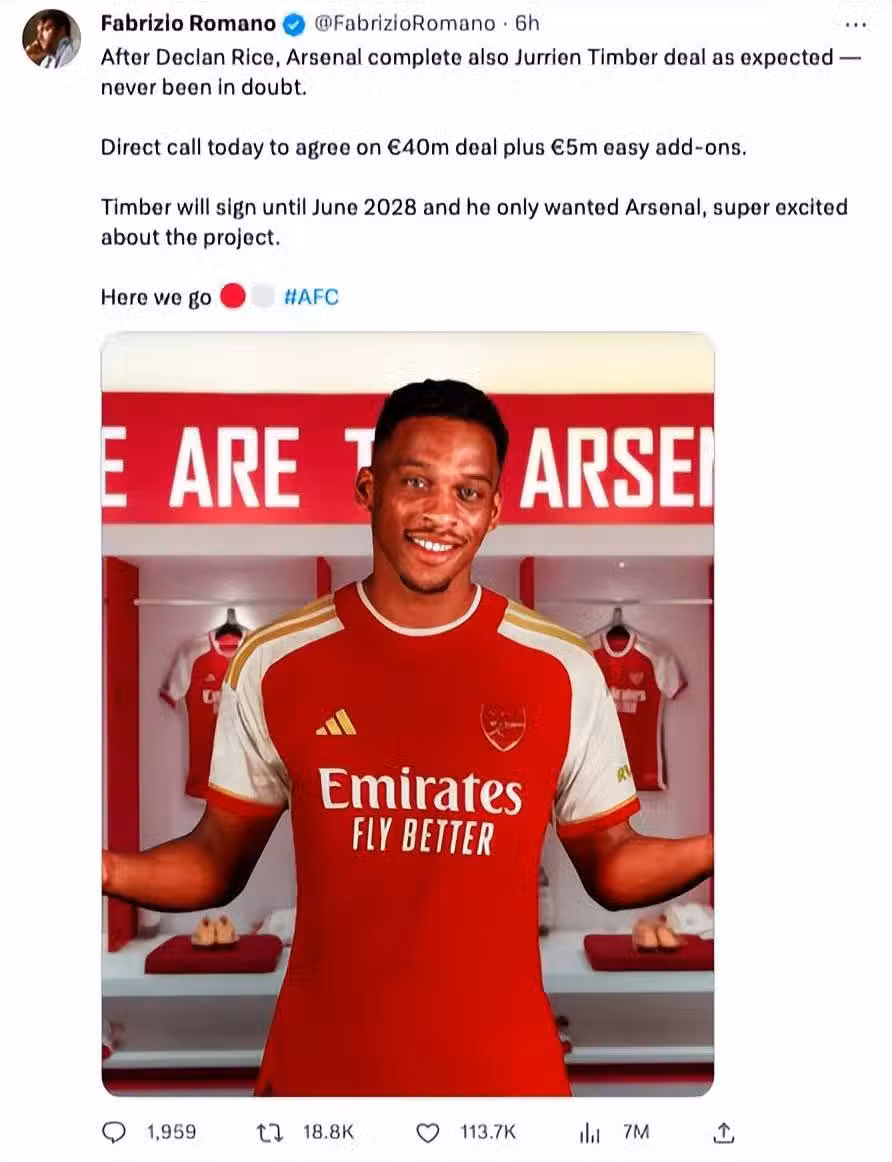The width and height of the screenshot is (892, 1162).
Task: Open the three-dot more options menu
Action: [x=856, y=24]
